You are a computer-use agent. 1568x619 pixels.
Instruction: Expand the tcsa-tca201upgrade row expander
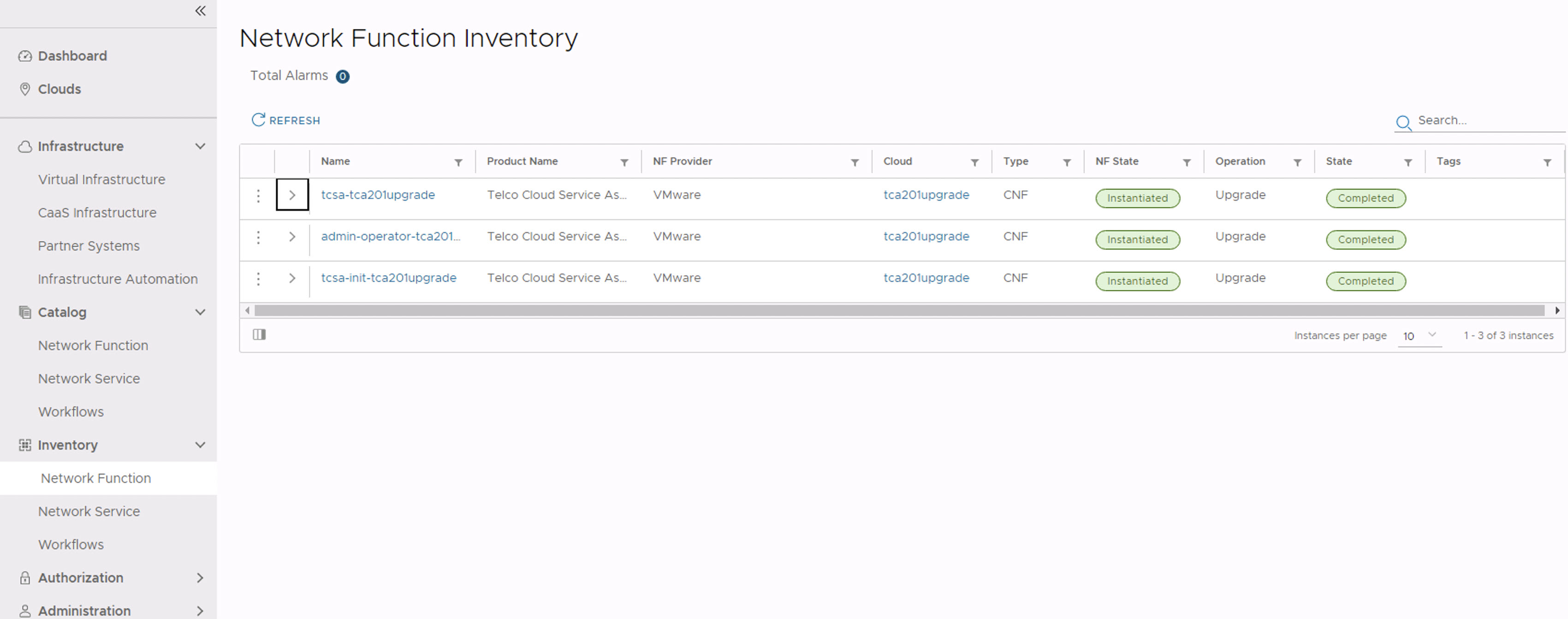coord(292,195)
